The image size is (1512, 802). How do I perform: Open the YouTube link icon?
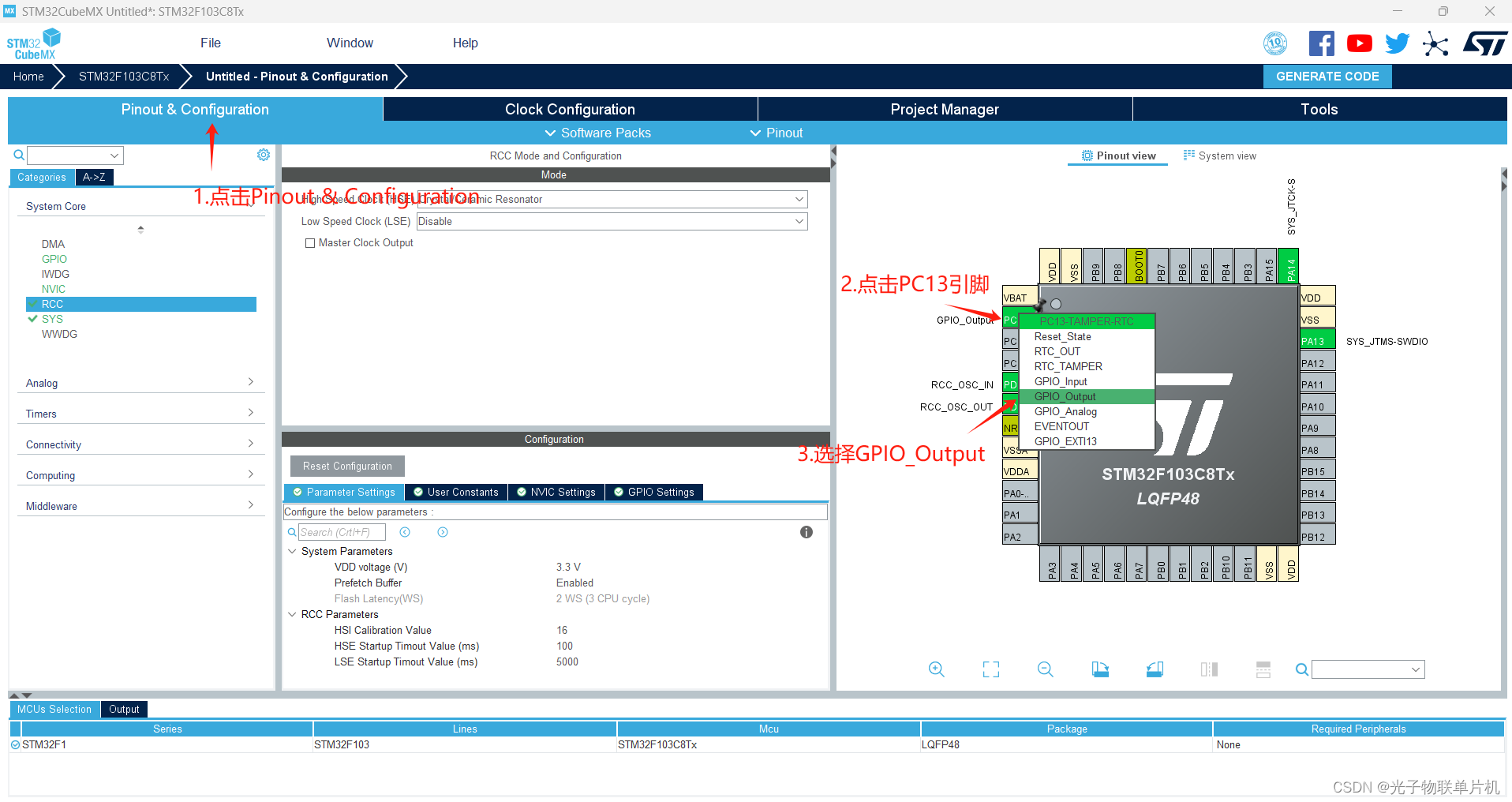tap(1359, 43)
